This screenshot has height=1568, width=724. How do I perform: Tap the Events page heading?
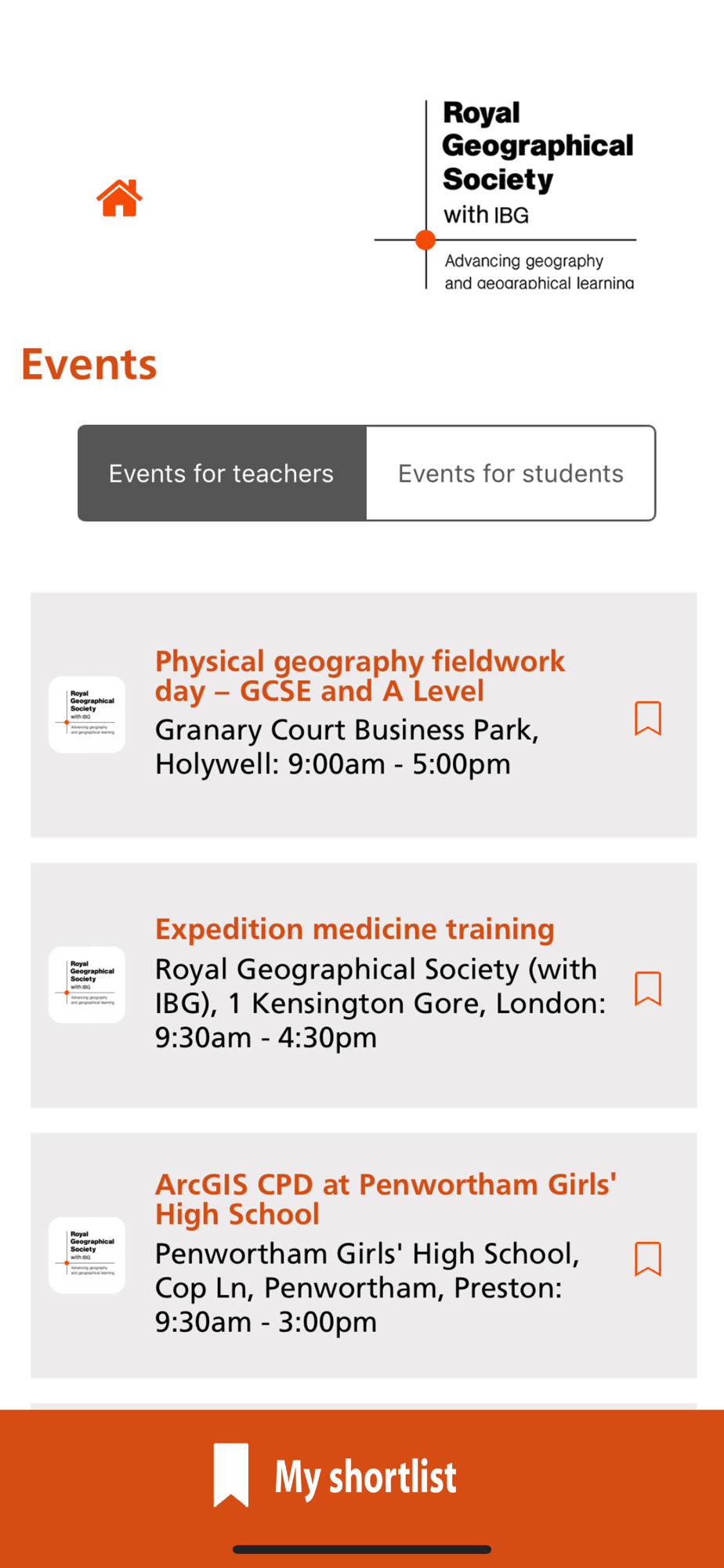pyautogui.click(x=89, y=365)
